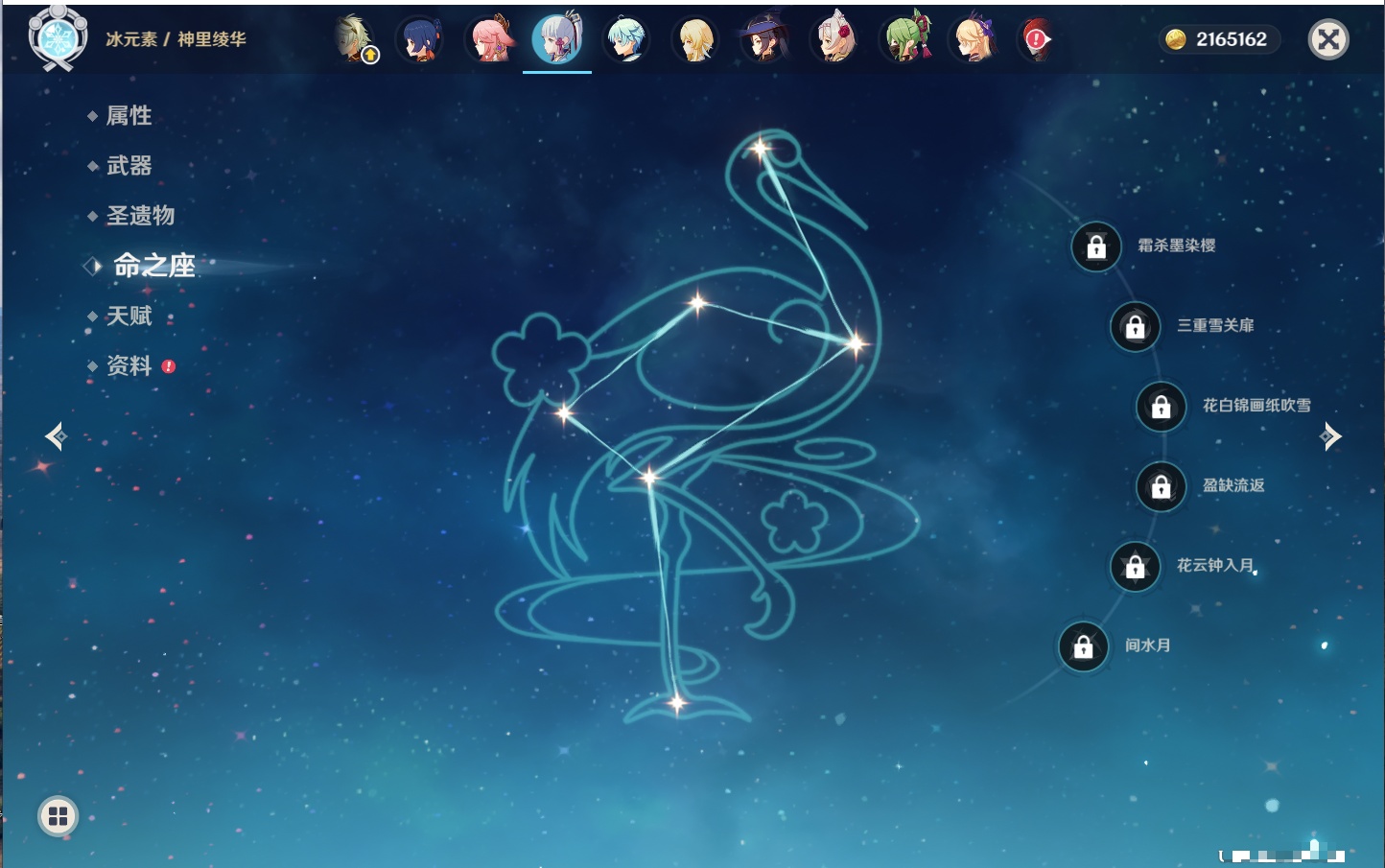The height and width of the screenshot is (868, 1385).
Task: Open the 属性 attributes menu item
Action: pos(129,116)
